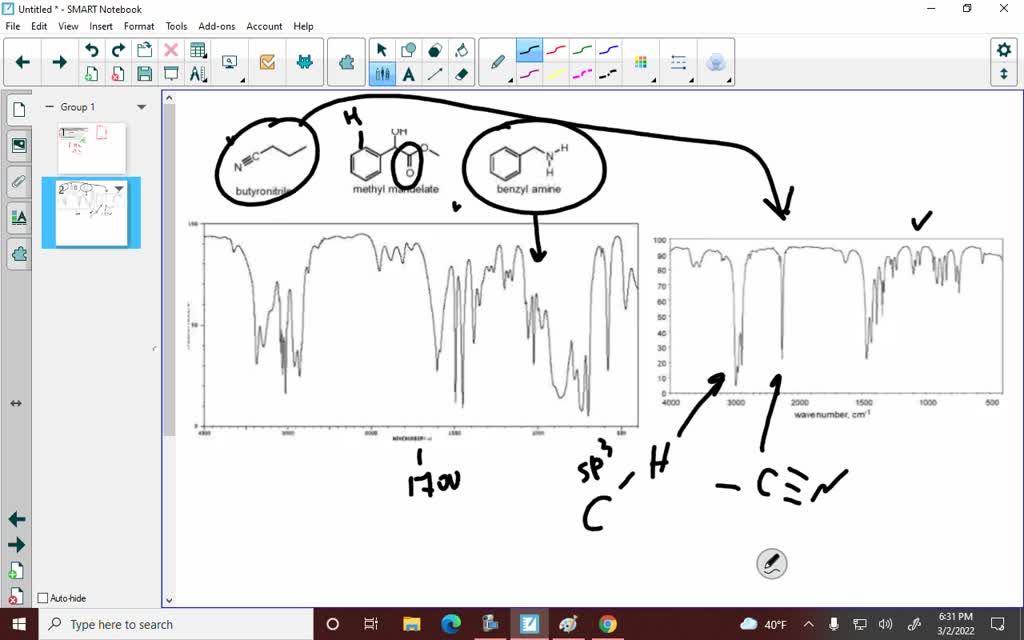Toggle the sidebar position arrows
Screen dimensions: 1024x640
[x=15, y=403]
